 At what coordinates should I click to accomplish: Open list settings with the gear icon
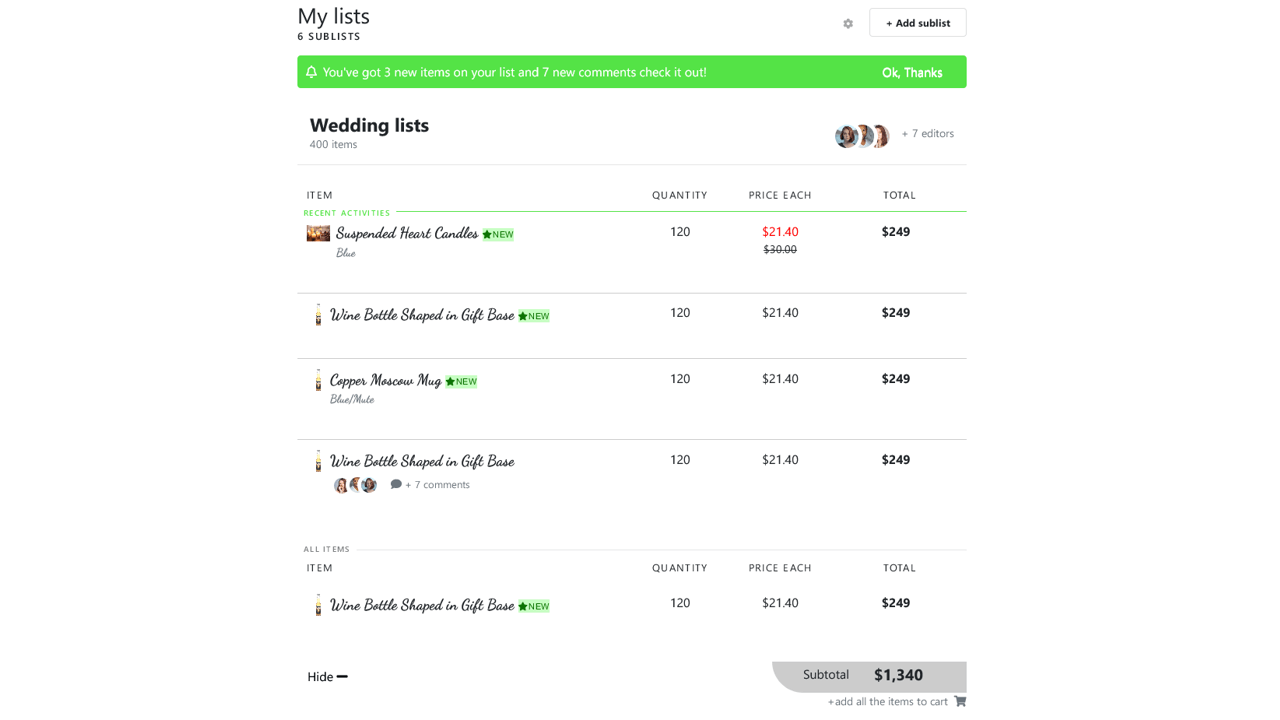(847, 23)
